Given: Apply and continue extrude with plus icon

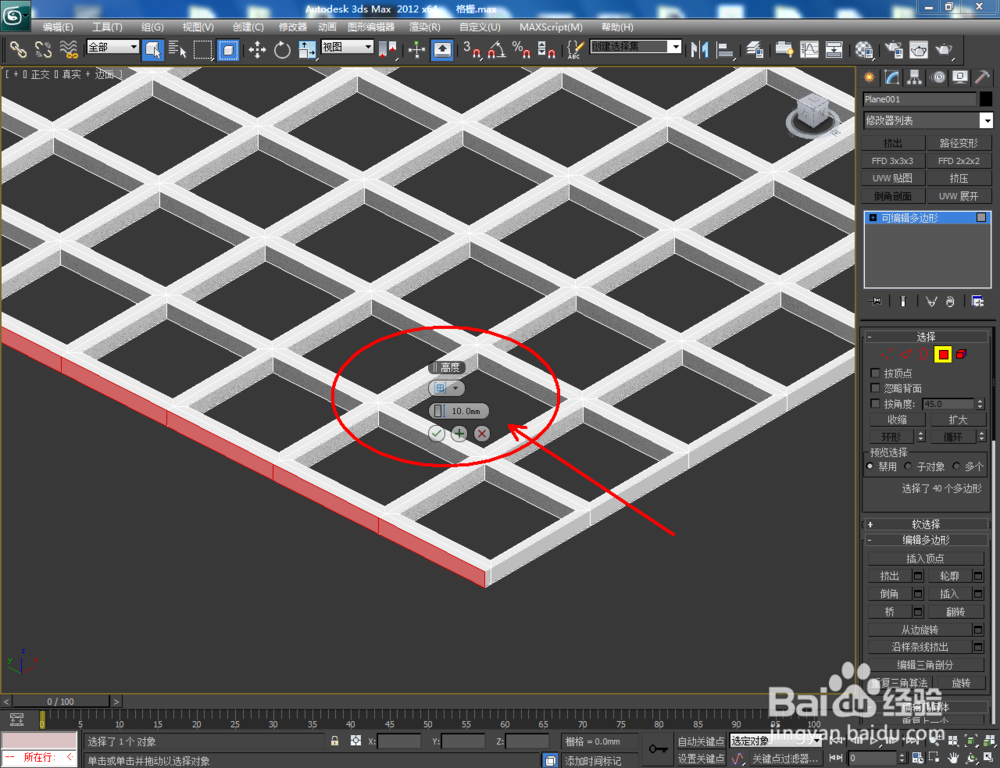Looking at the screenshot, I should pos(459,434).
